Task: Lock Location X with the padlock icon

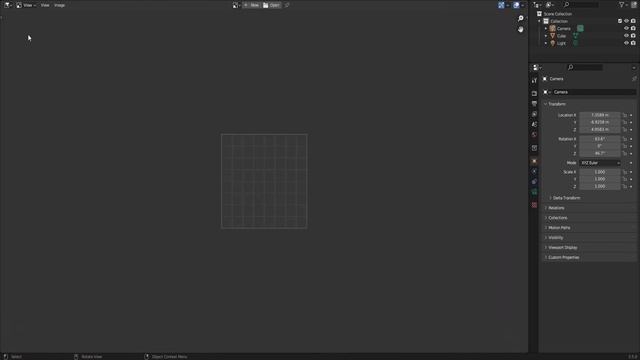Action: pyautogui.click(x=624, y=115)
